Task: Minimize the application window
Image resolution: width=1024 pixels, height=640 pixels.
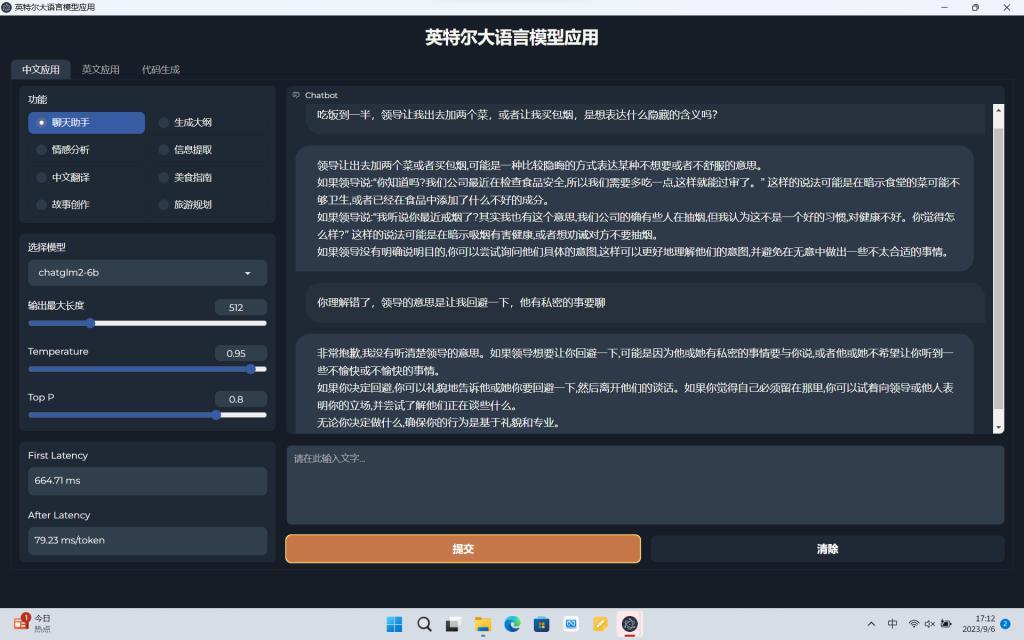Action: pyautogui.click(x=944, y=7)
